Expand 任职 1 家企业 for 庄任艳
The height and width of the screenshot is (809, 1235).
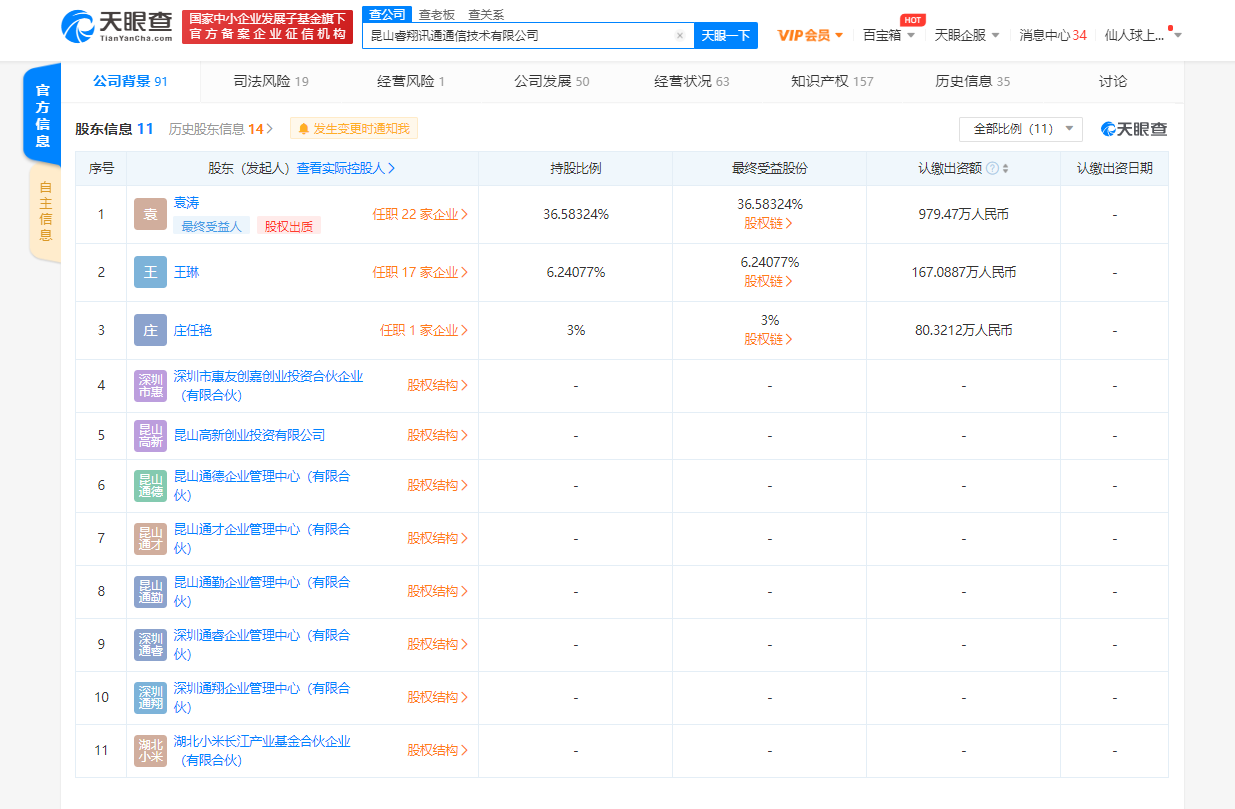coord(424,330)
